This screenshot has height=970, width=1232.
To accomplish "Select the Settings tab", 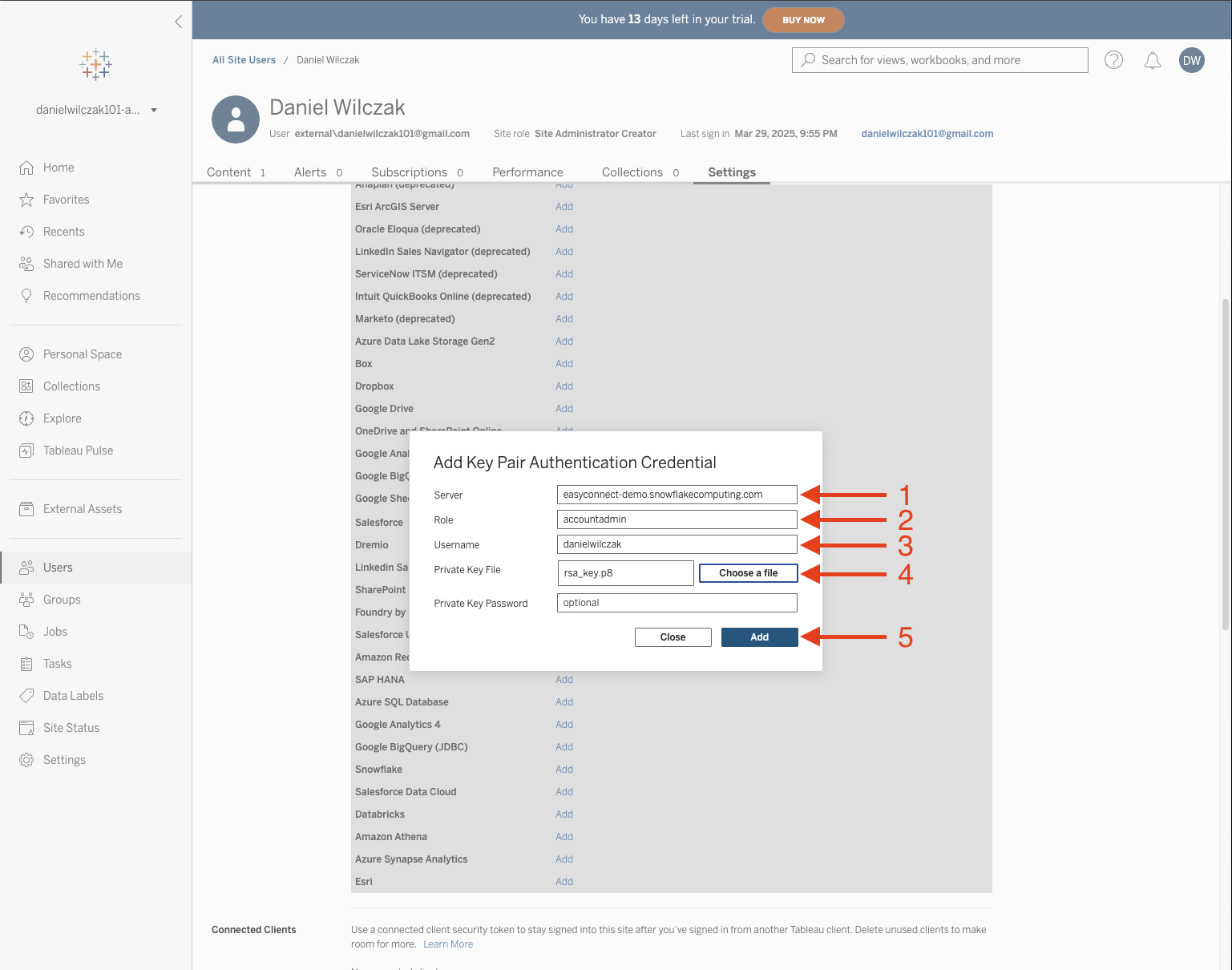I will coord(732,172).
